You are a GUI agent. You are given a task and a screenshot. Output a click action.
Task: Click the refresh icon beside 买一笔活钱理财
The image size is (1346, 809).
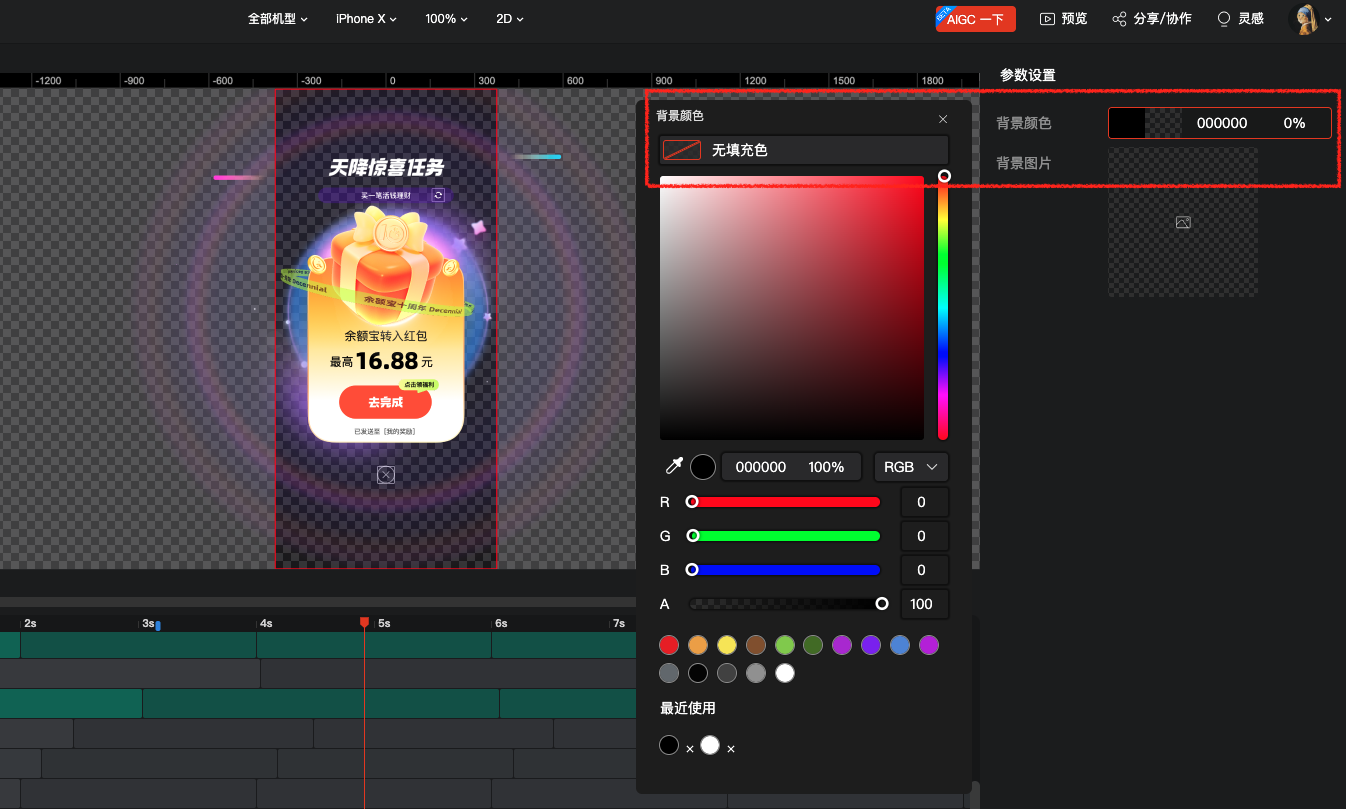438,195
